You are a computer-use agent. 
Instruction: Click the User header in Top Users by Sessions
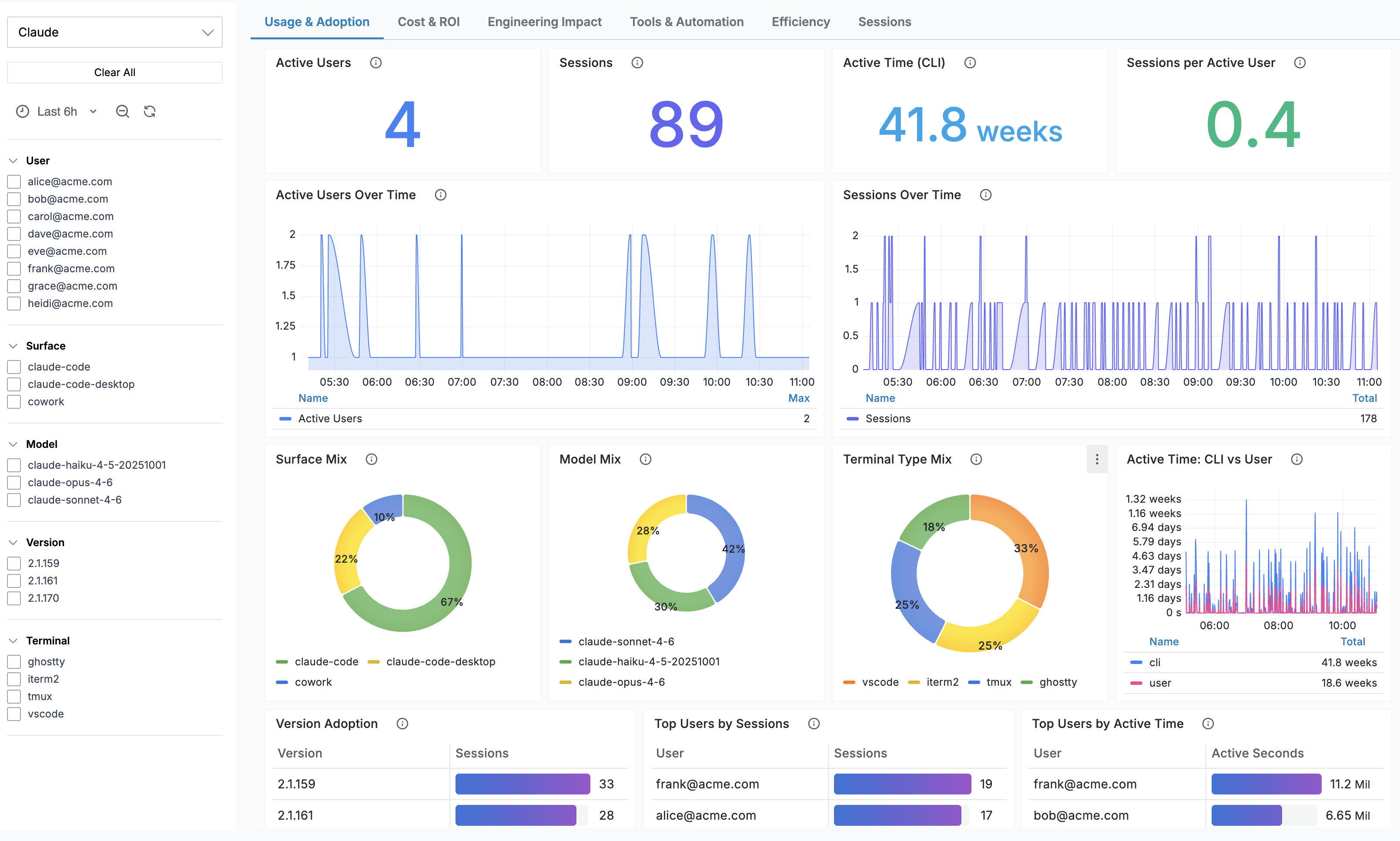pos(670,754)
